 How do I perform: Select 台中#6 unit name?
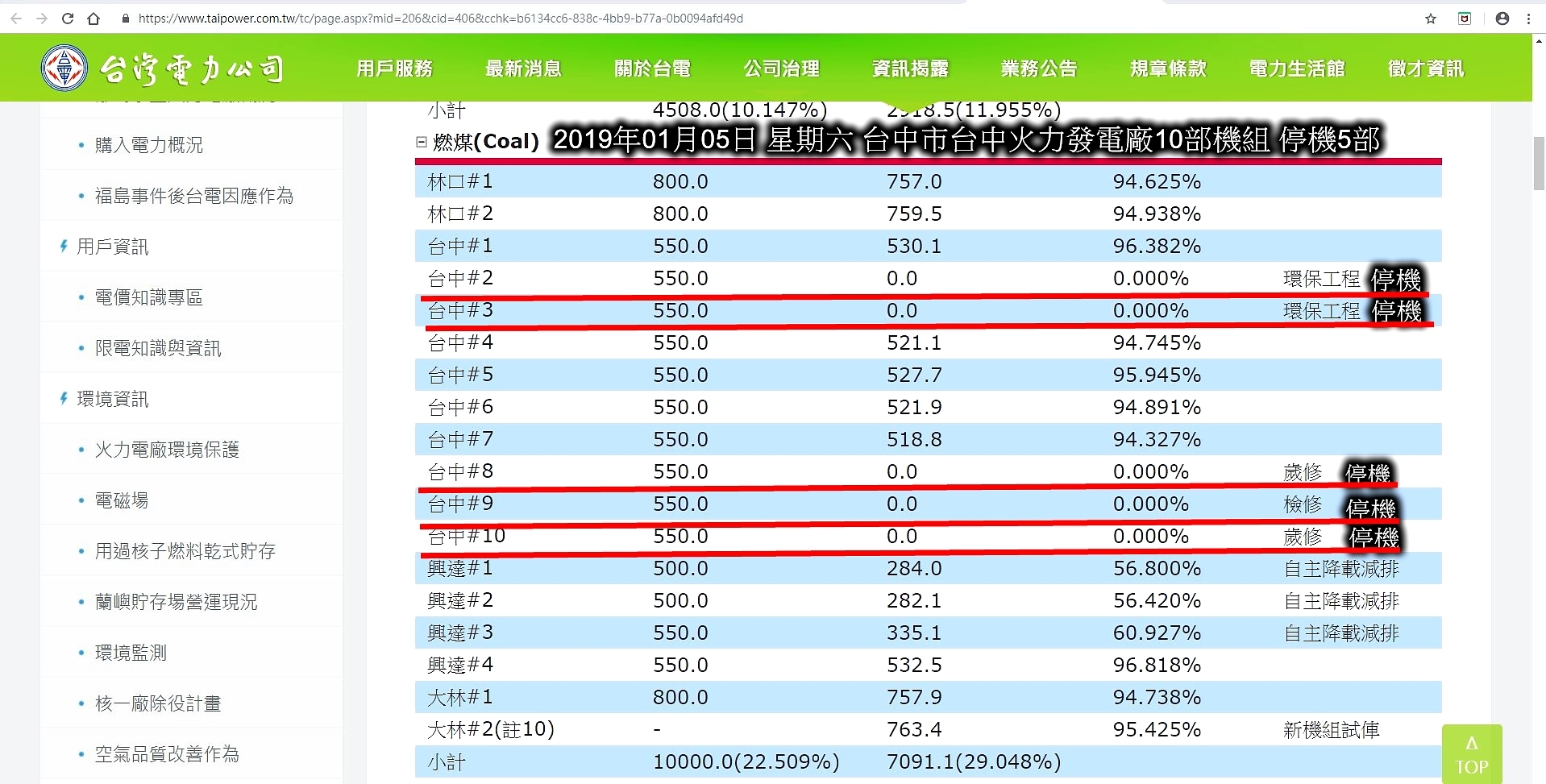[460, 407]
